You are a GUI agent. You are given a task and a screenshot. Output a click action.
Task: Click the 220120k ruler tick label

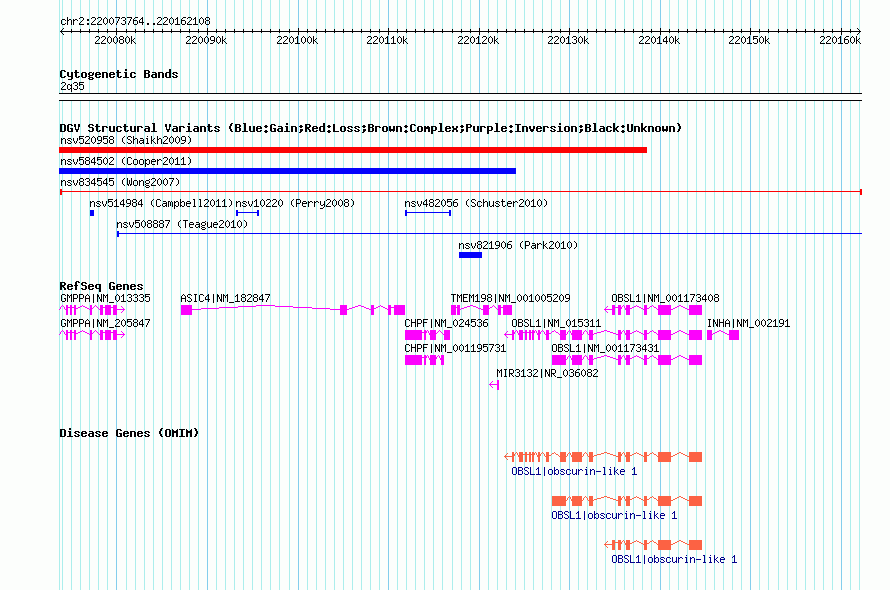[478, 40]
